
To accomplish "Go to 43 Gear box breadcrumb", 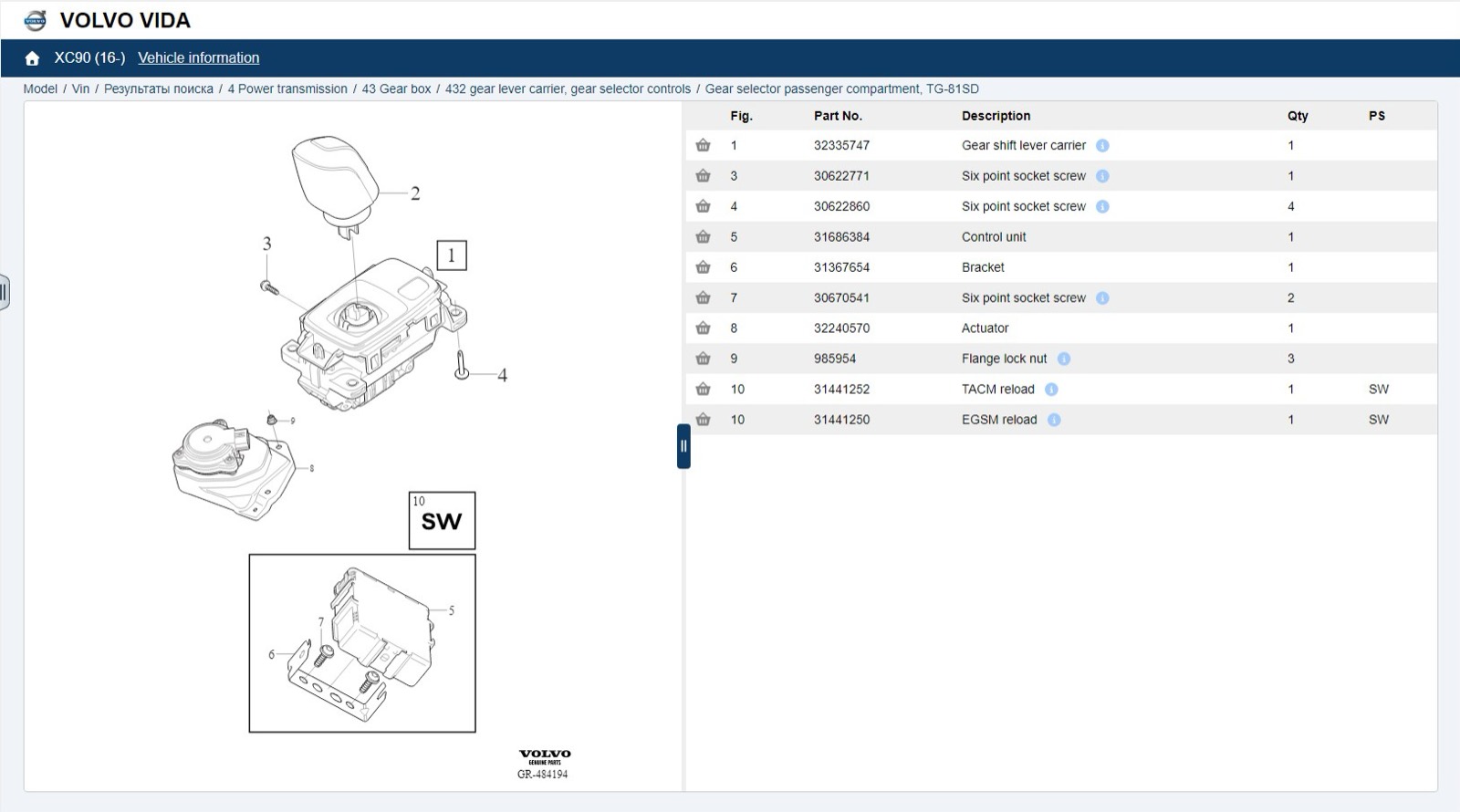I will pos(396,88).
